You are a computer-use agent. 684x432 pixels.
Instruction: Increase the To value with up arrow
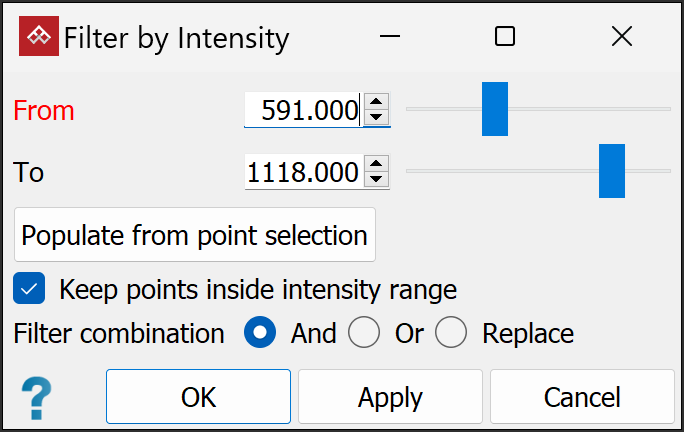[x=376, y=165]
